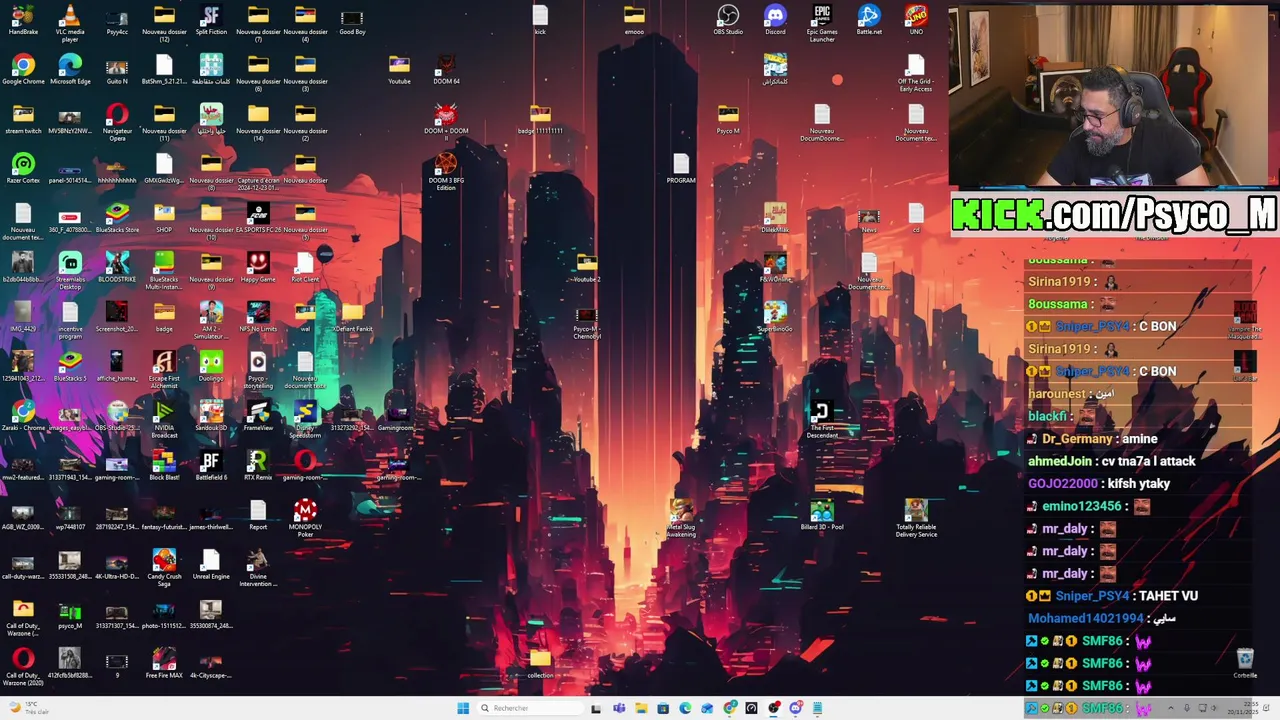Select the Divine Intervention shortcut
This screenshot has height=720, width=1280.
pyautogui.click(x=258, y=568)
